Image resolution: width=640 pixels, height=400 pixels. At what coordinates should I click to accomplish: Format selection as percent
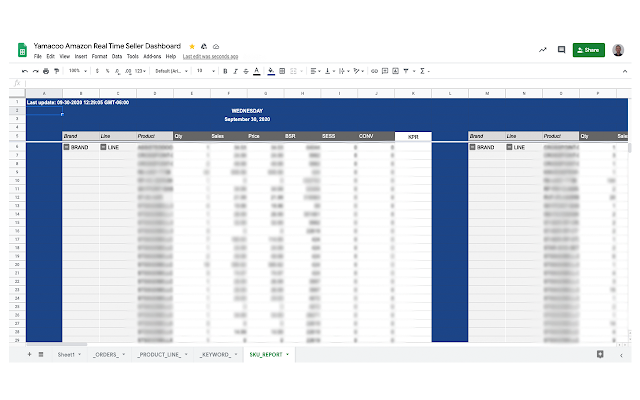coord(107,71)
